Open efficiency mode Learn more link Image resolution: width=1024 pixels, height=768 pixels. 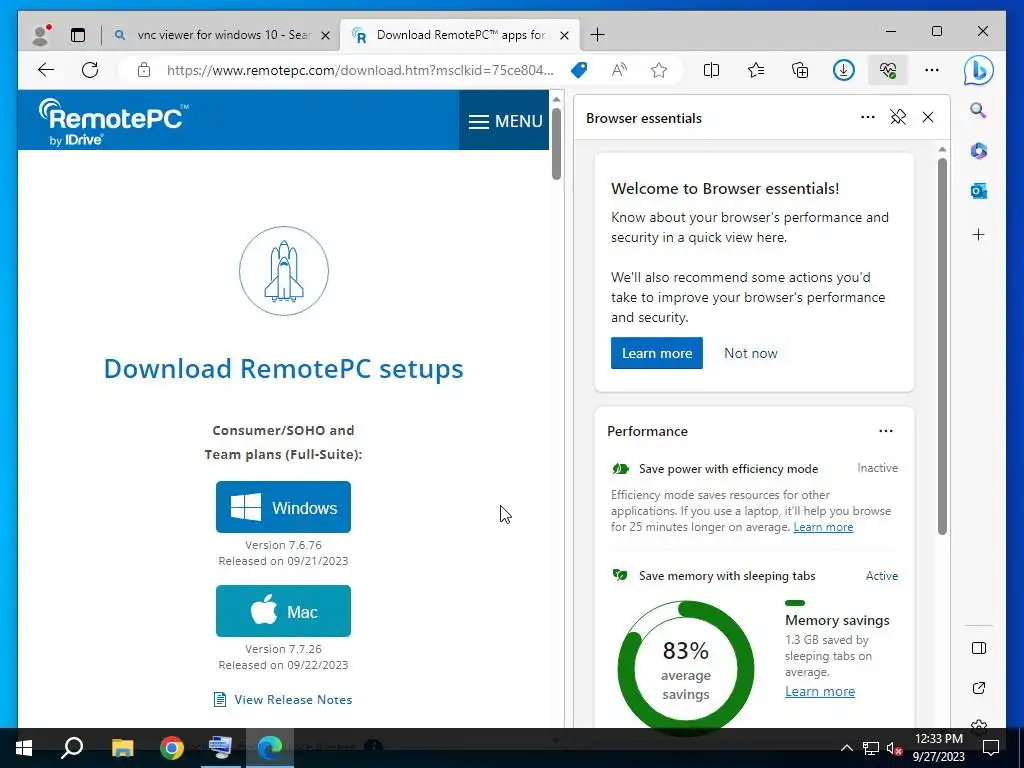click(x=823, y=527)
